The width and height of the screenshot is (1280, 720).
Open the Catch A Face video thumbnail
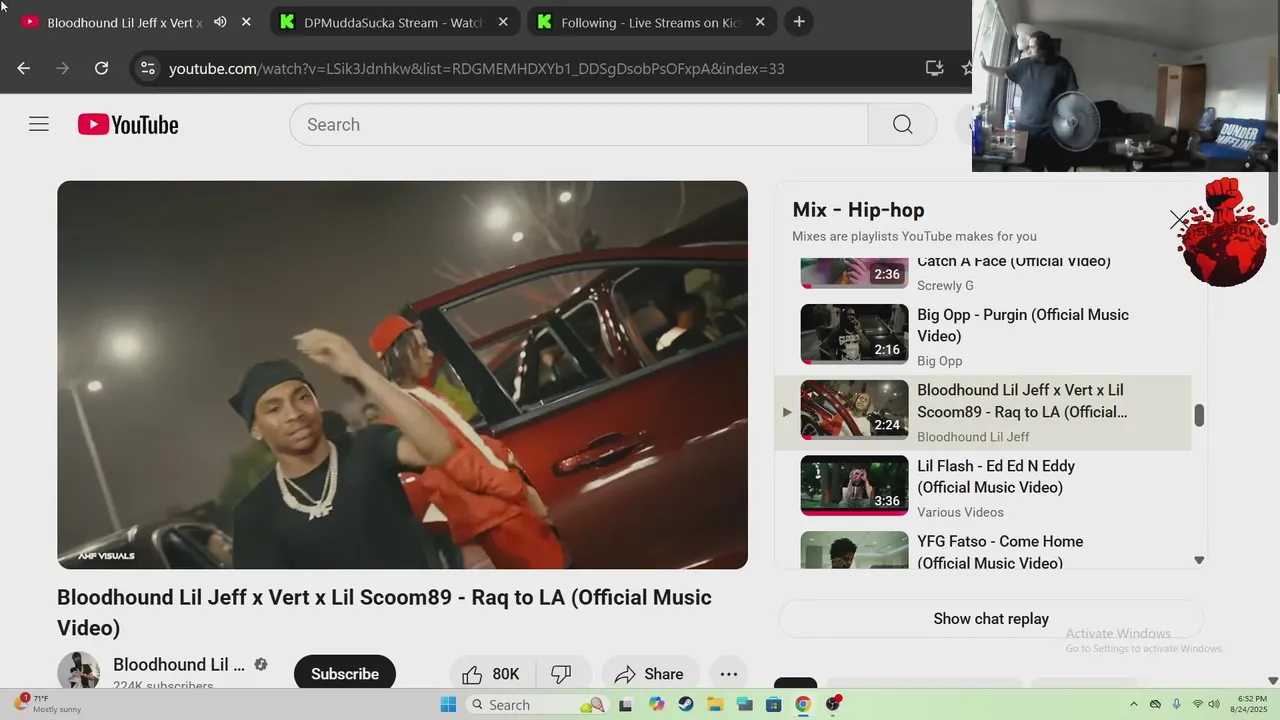coord(854,271)
